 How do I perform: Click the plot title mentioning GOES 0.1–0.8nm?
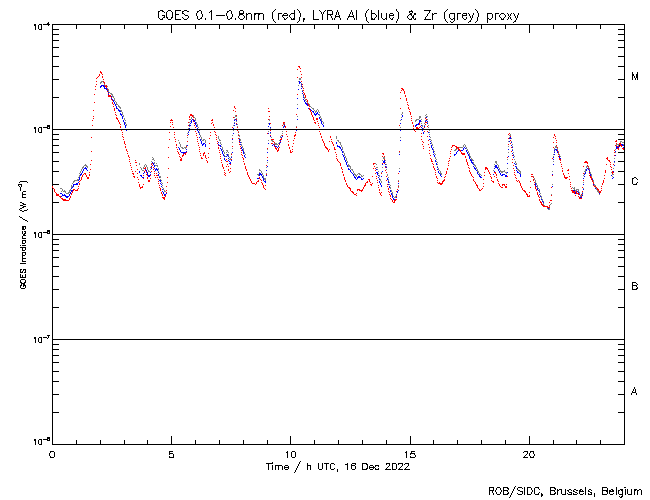[336, 13]
